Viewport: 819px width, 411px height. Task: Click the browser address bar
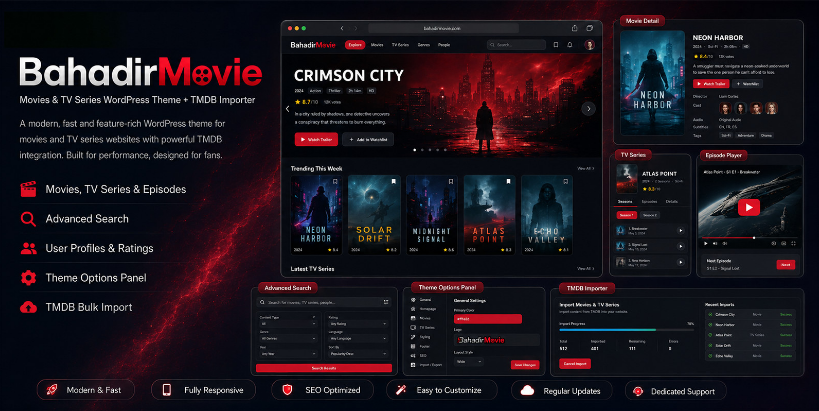tap(443, 28)
